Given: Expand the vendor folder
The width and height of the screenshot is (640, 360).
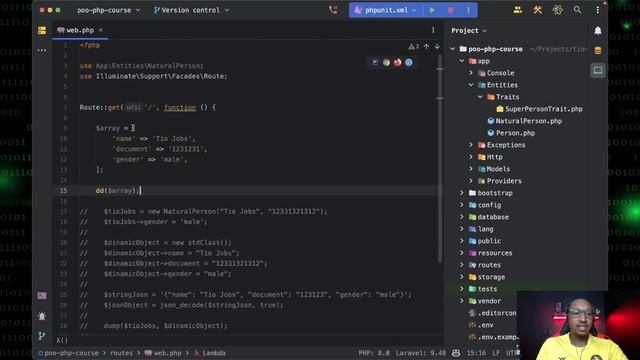Looking at the screenshot, I should [x=462, y=301].
